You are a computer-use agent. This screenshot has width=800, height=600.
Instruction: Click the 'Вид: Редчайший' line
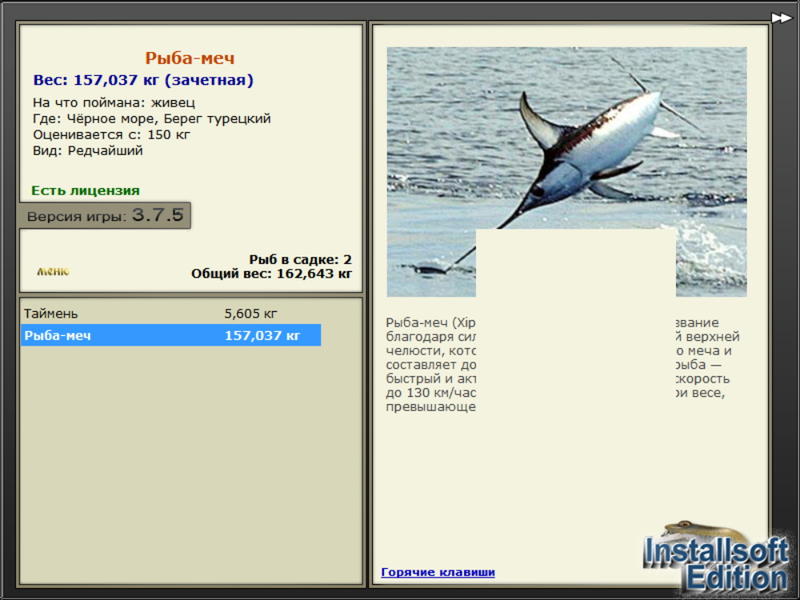88,151
